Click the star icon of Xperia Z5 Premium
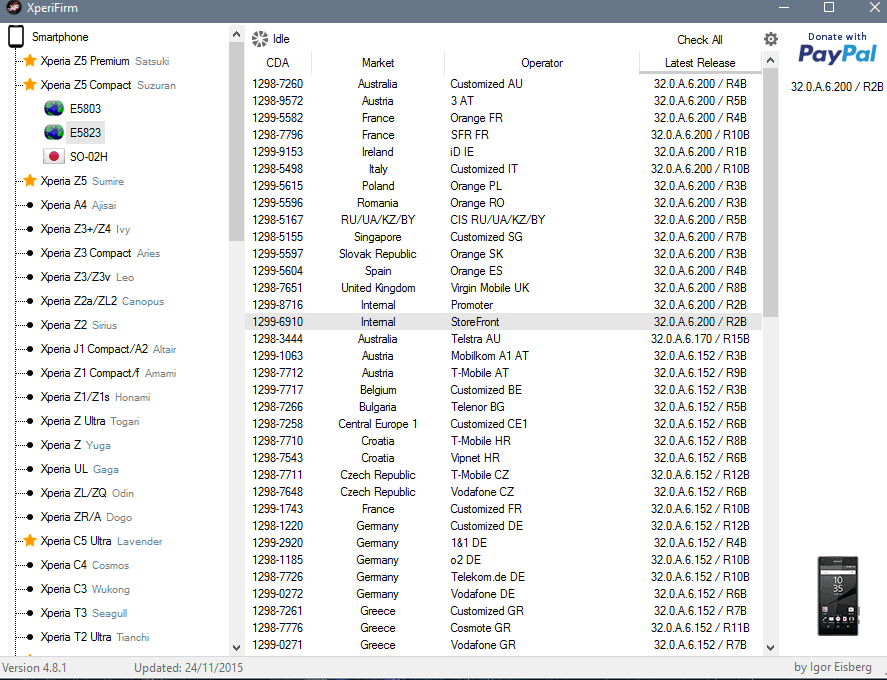The height and width of the screenshot is (680, 887). 31,61
